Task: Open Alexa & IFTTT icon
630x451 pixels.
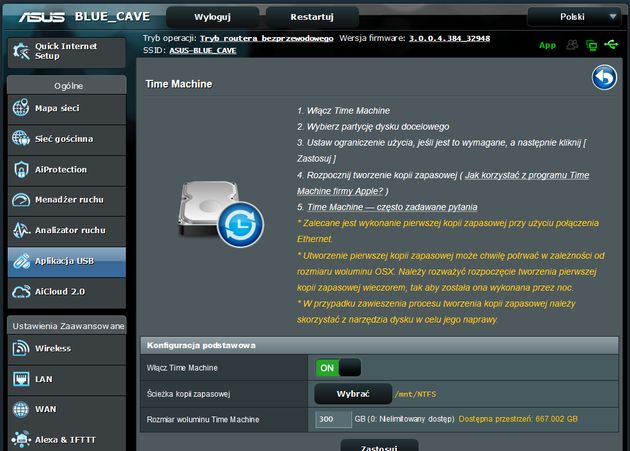Action: (x=21, y=439)
